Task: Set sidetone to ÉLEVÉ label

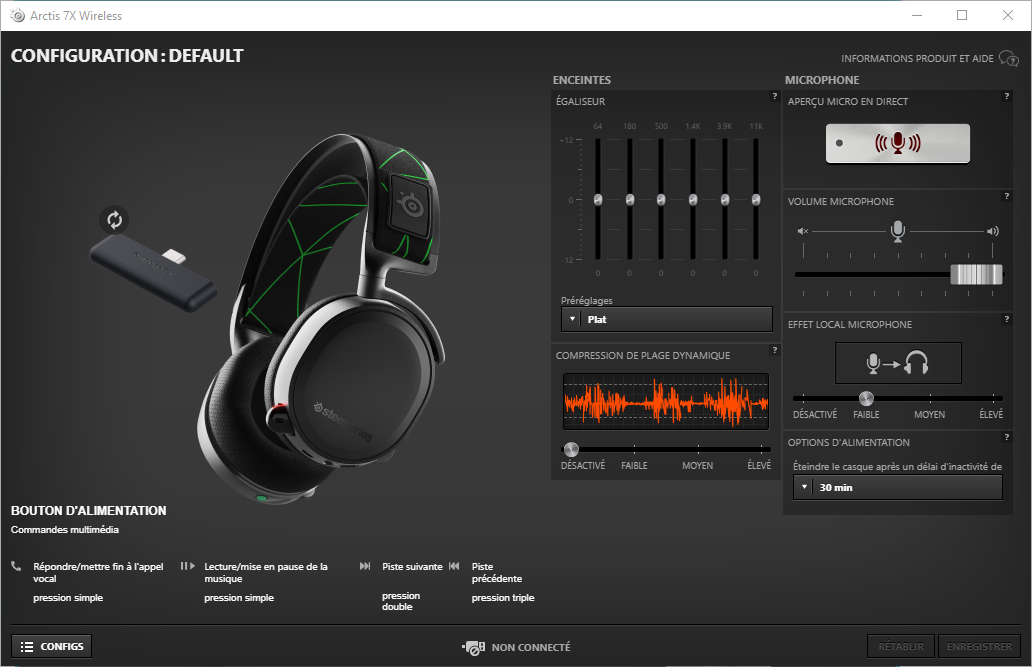Action: (x=991, y=414)
